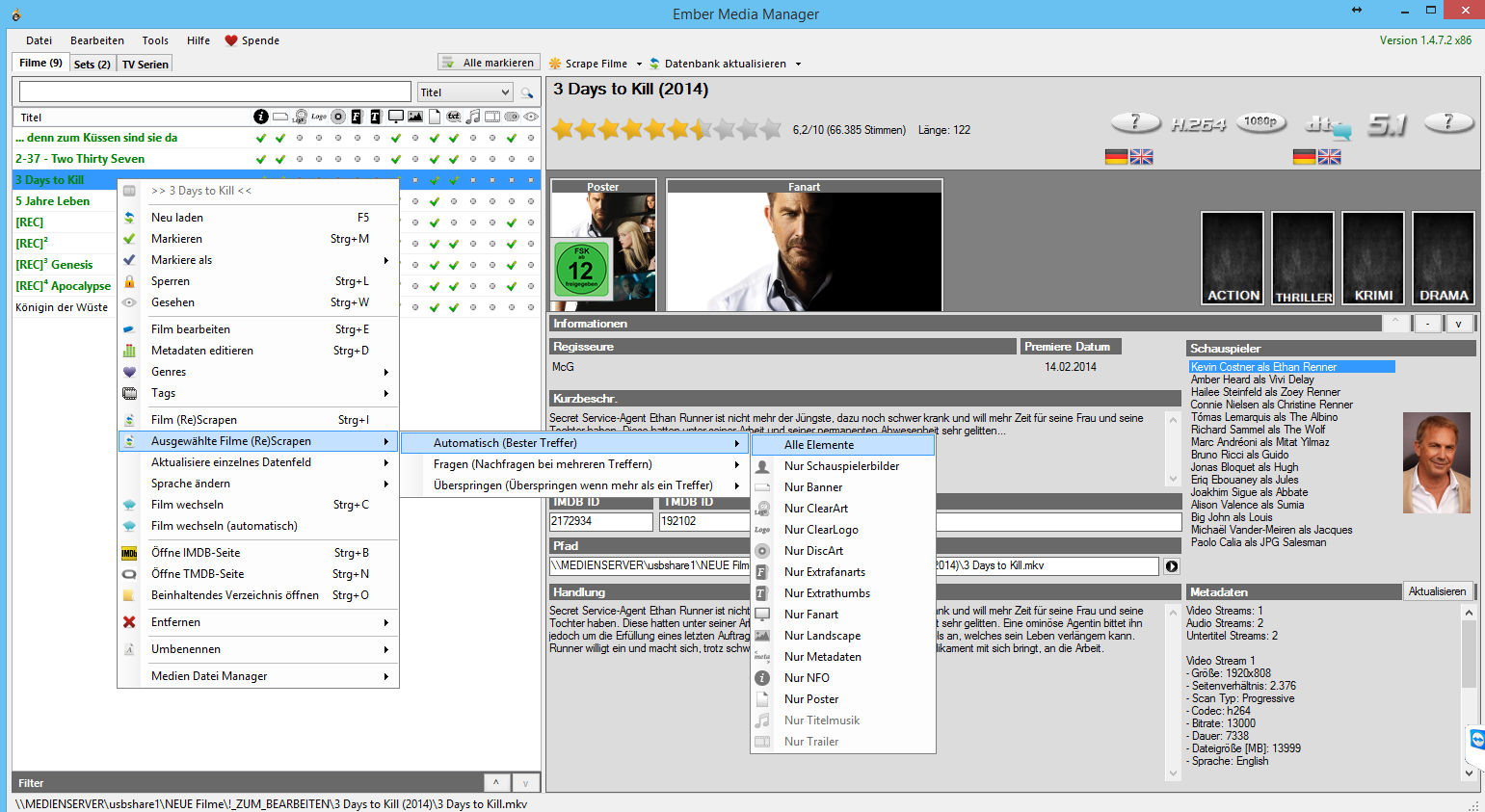Image resolution: width=1485 pixels, height=812 pixels.
Task: Toggle Markieren in the context menu
Action: (x=258, y=239)
